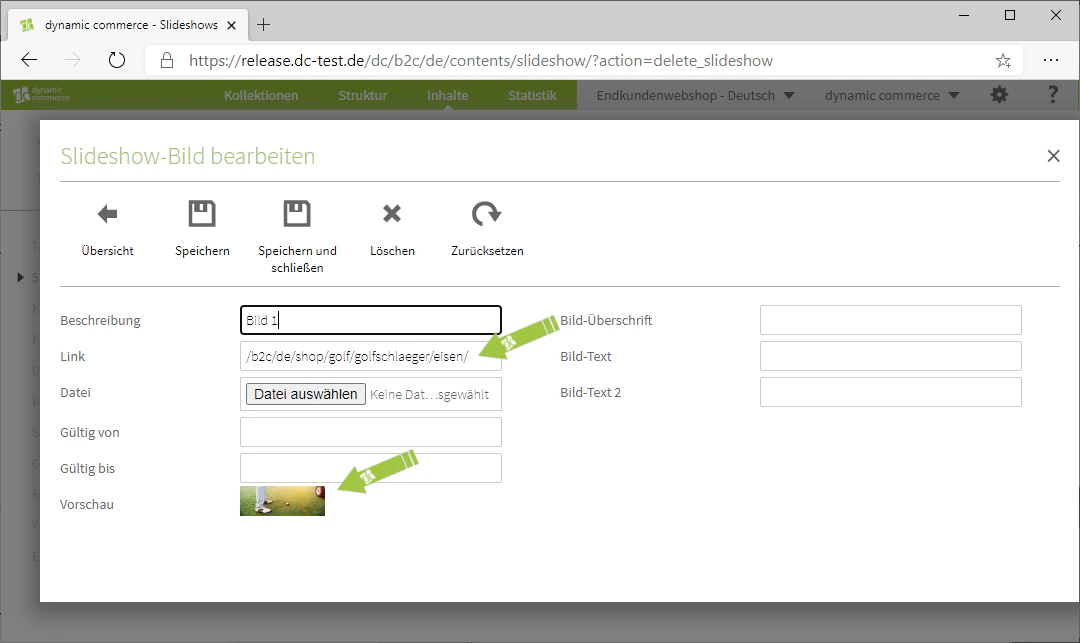Minimize the browser window
Screen dimensions: 1080x643
coord(964,15)
